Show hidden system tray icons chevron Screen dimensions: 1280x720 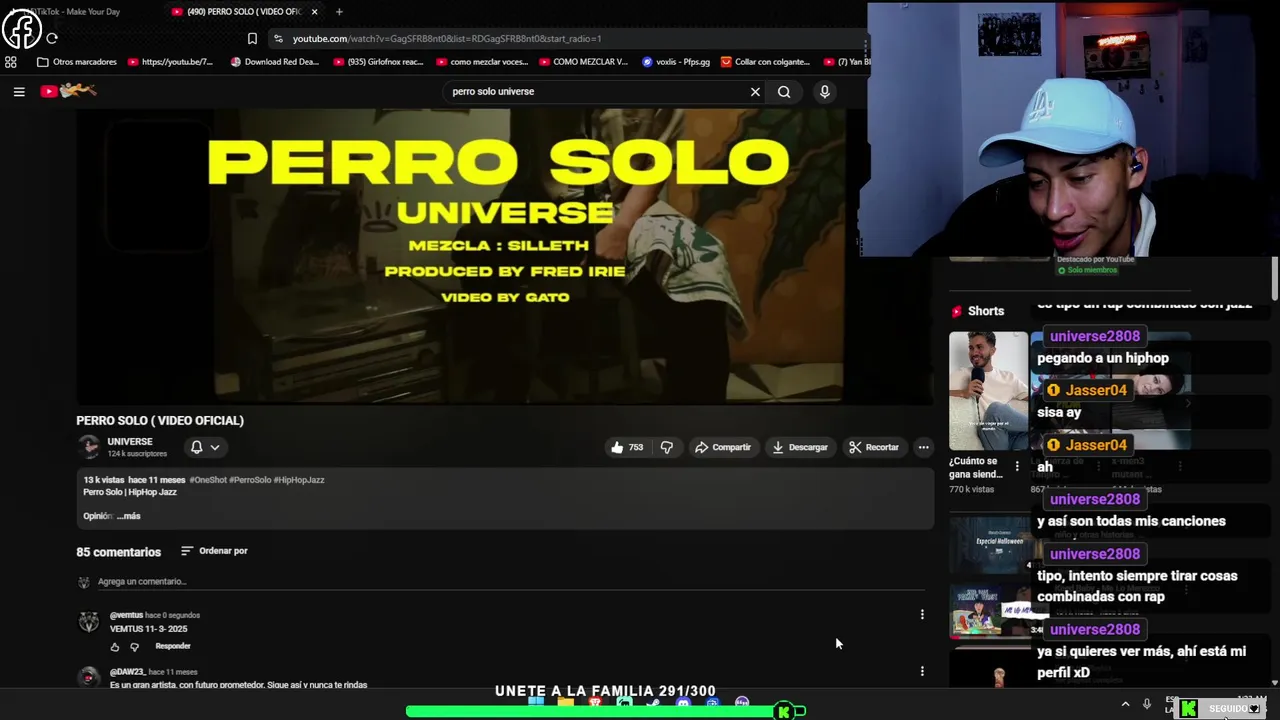tap(1125, 704)
